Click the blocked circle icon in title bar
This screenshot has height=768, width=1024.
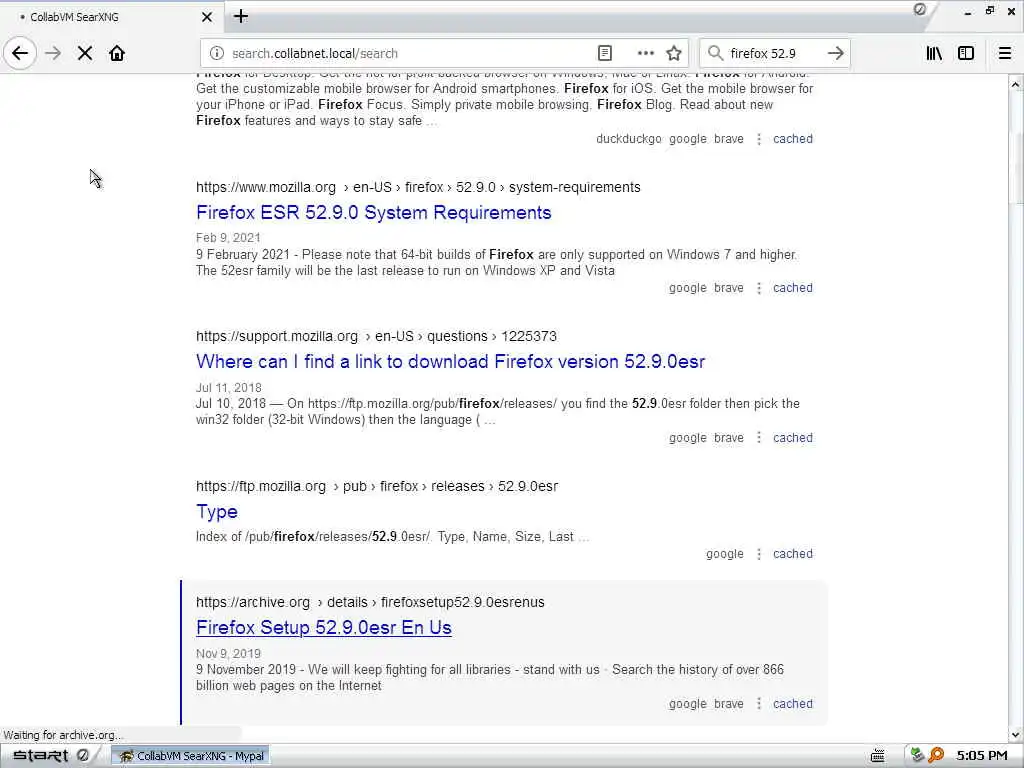point(920,9)
